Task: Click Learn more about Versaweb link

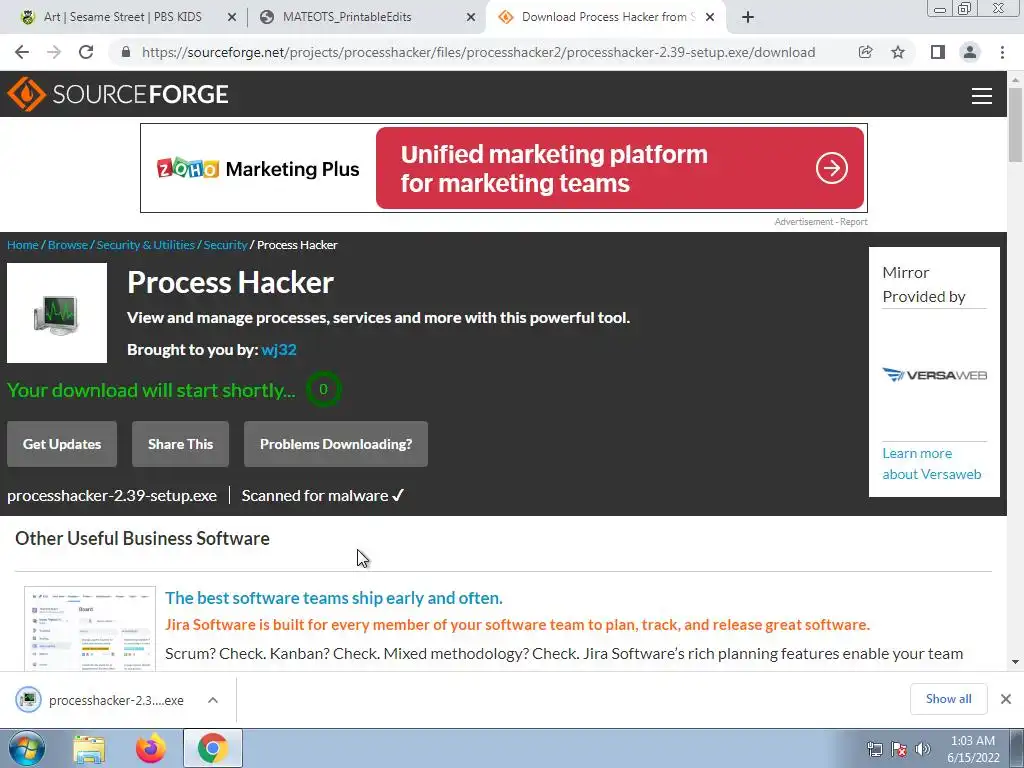Action: pyautogui.click(x=932, y=464)
